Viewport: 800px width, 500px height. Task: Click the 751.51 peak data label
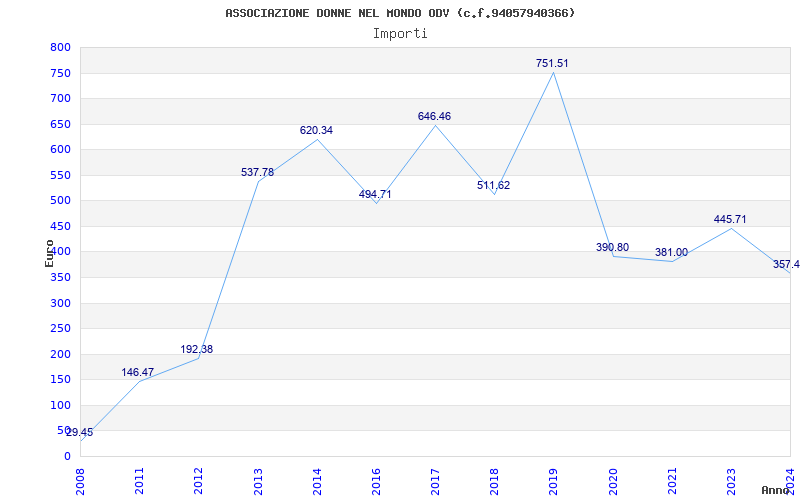(552, 64)
